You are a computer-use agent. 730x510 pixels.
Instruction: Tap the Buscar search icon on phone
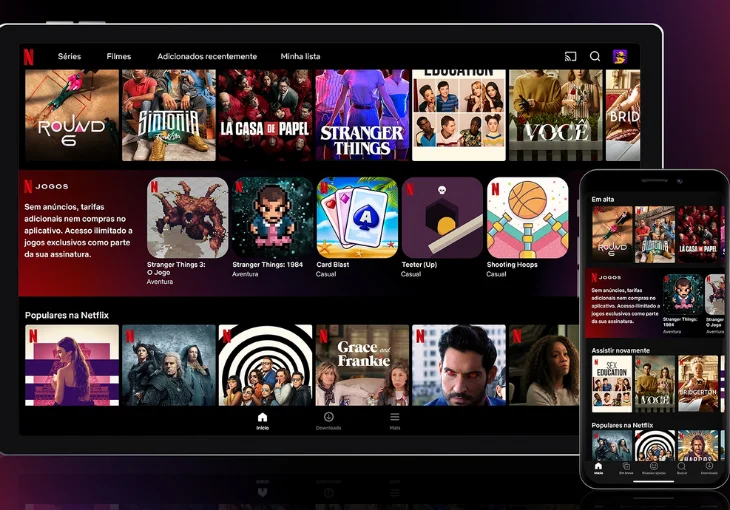click(x=682, y=466)
